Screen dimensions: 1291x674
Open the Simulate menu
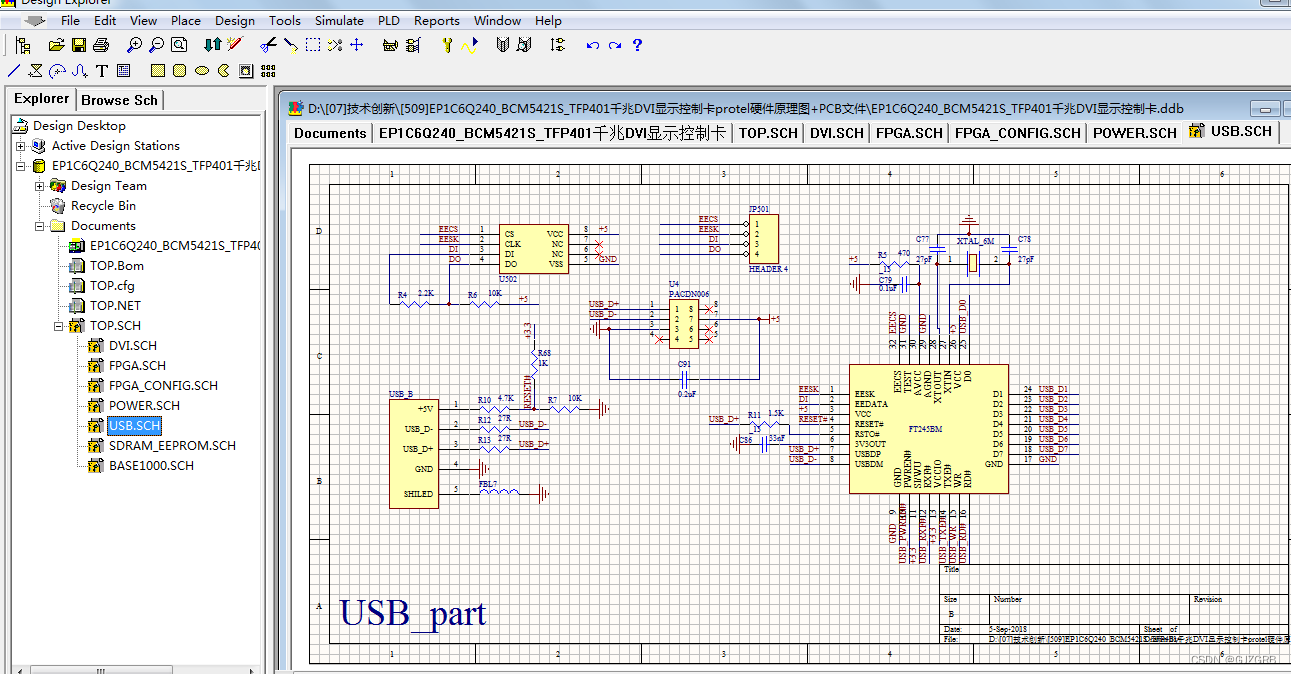click(339, 20)
